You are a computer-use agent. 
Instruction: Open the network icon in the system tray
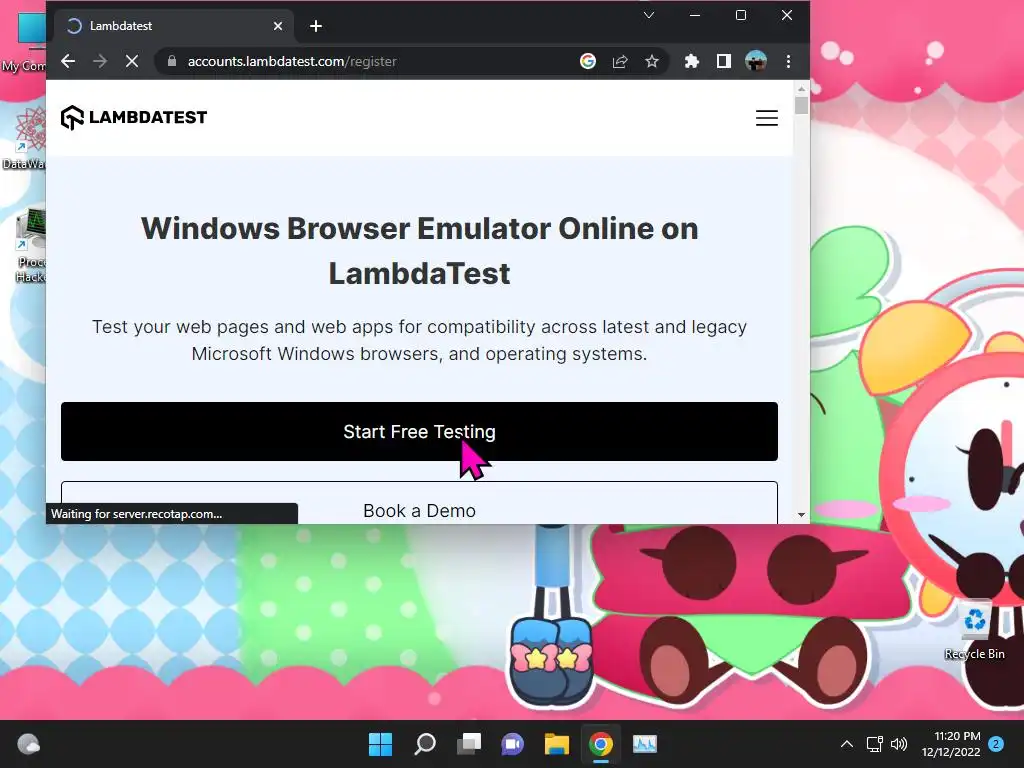click(x=874, y=744)
